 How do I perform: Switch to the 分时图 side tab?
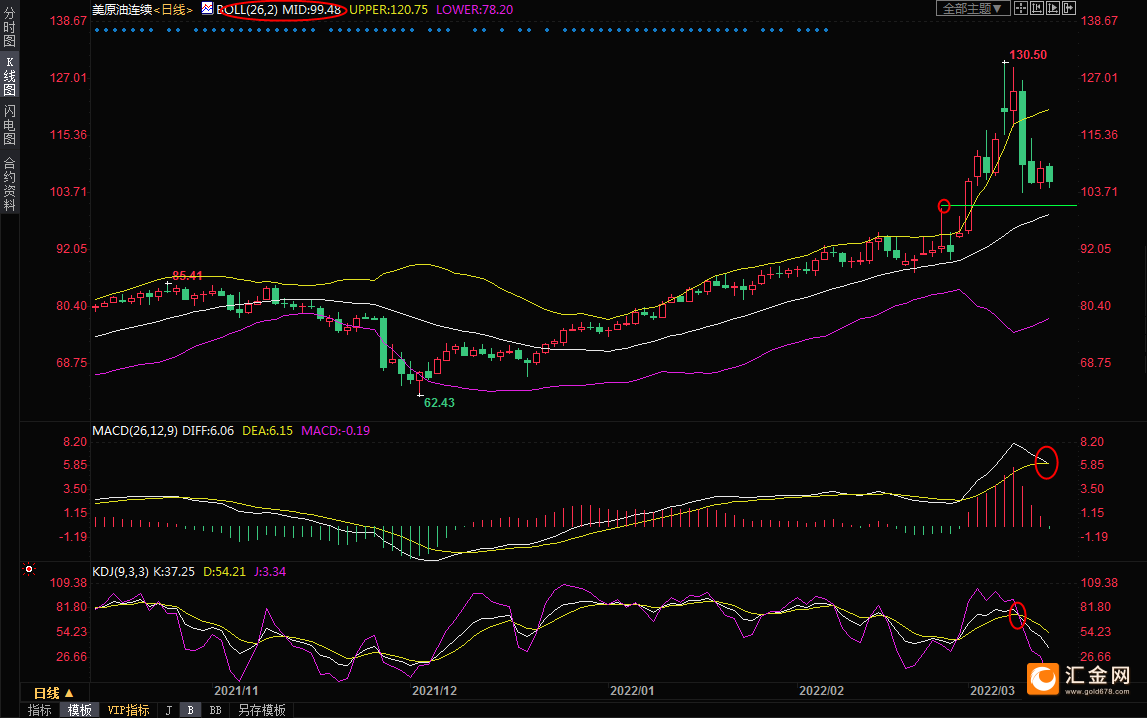[10, 27]
